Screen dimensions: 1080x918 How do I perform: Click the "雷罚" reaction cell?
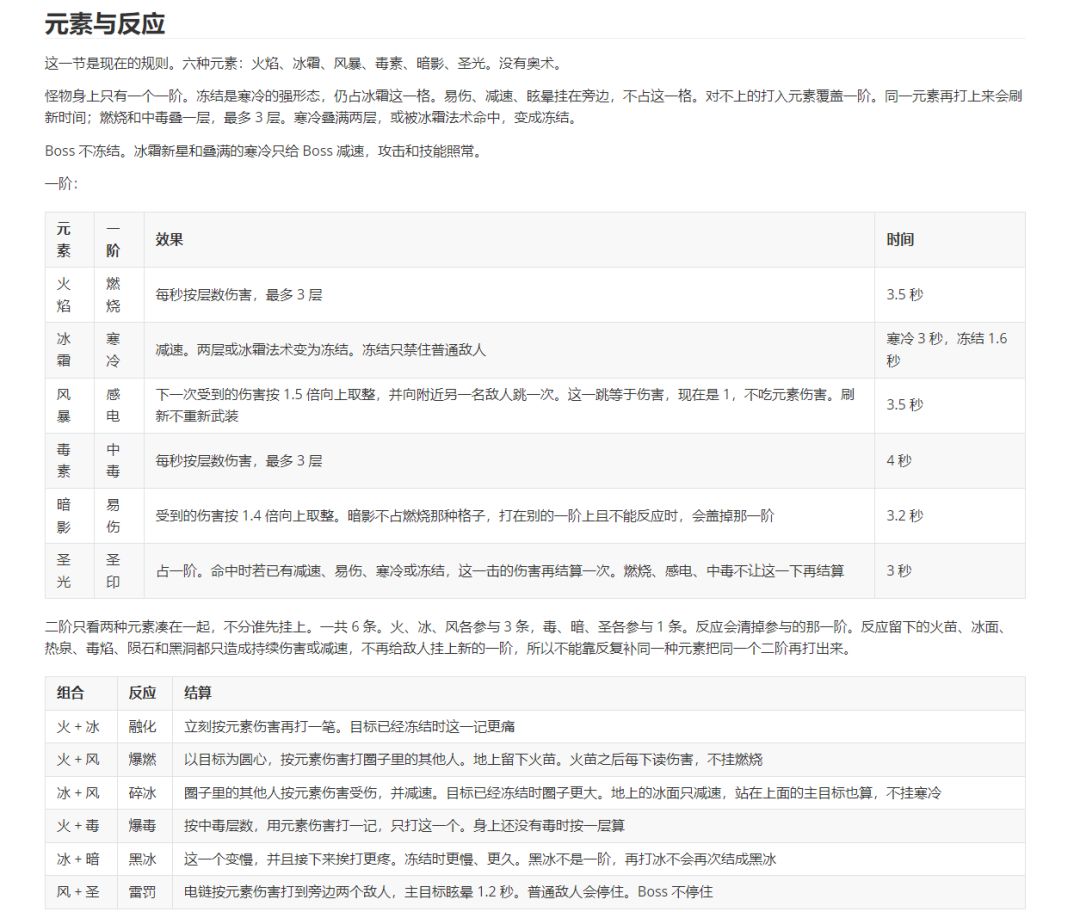145,892
